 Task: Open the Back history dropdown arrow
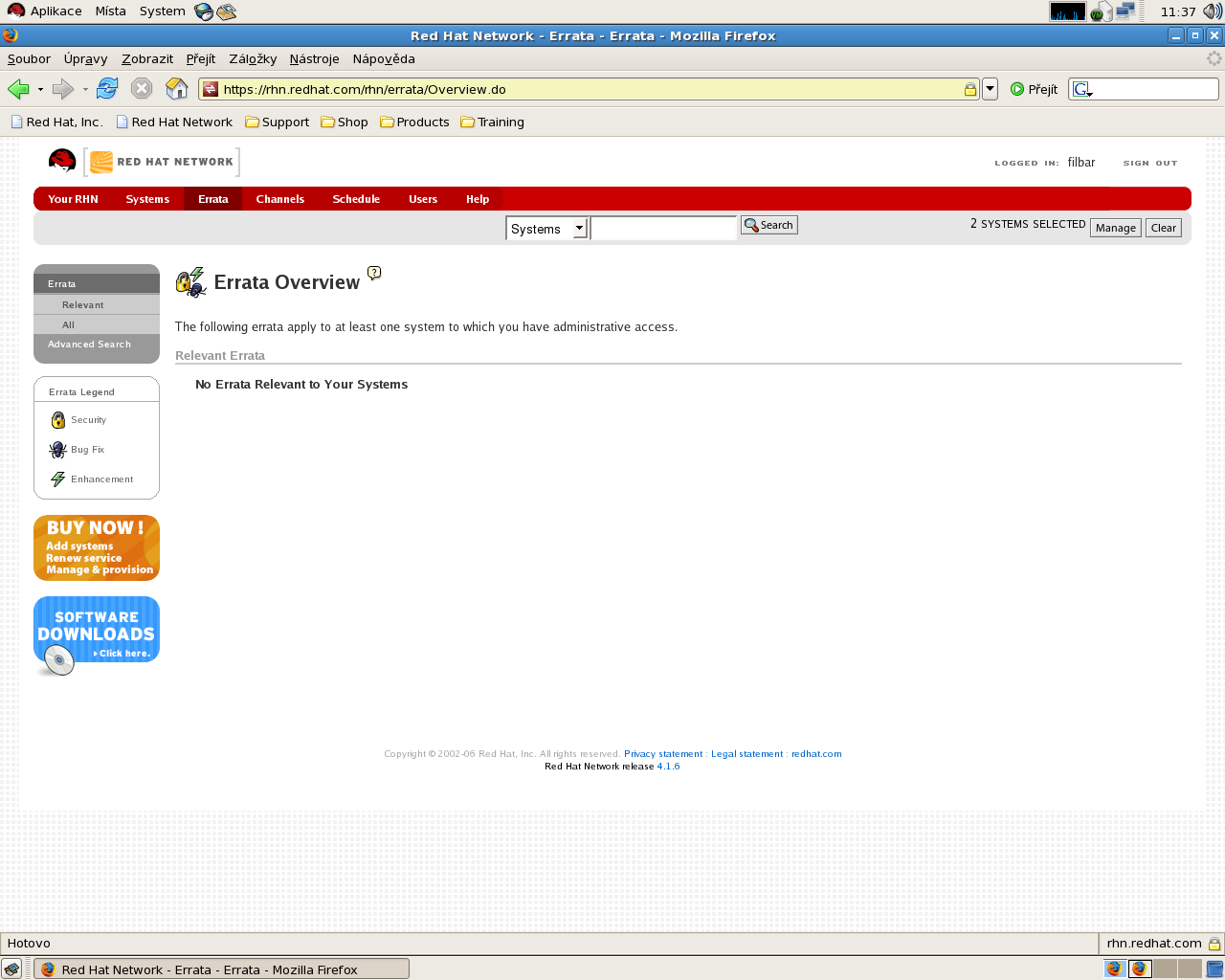[x=40, y=89]
